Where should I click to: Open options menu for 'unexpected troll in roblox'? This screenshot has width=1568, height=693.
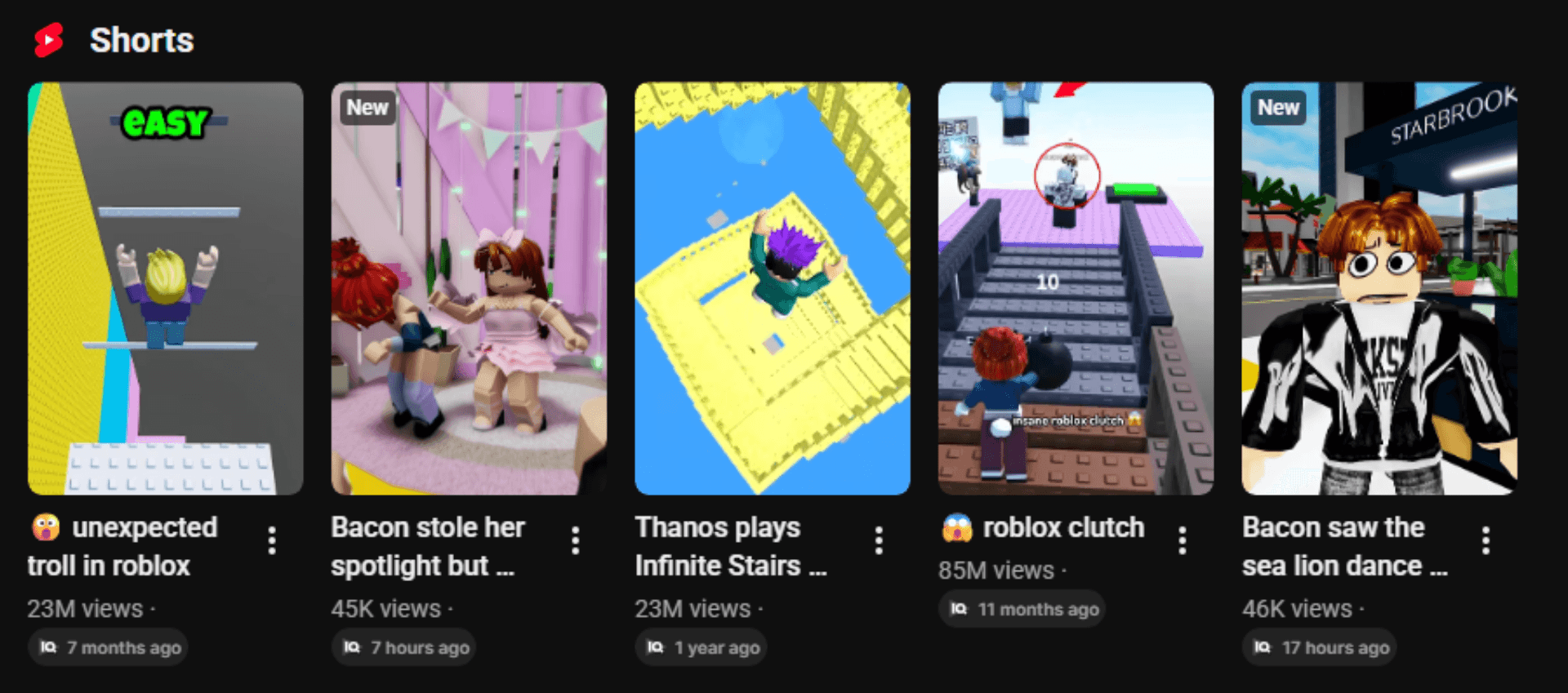coord(272,540)
